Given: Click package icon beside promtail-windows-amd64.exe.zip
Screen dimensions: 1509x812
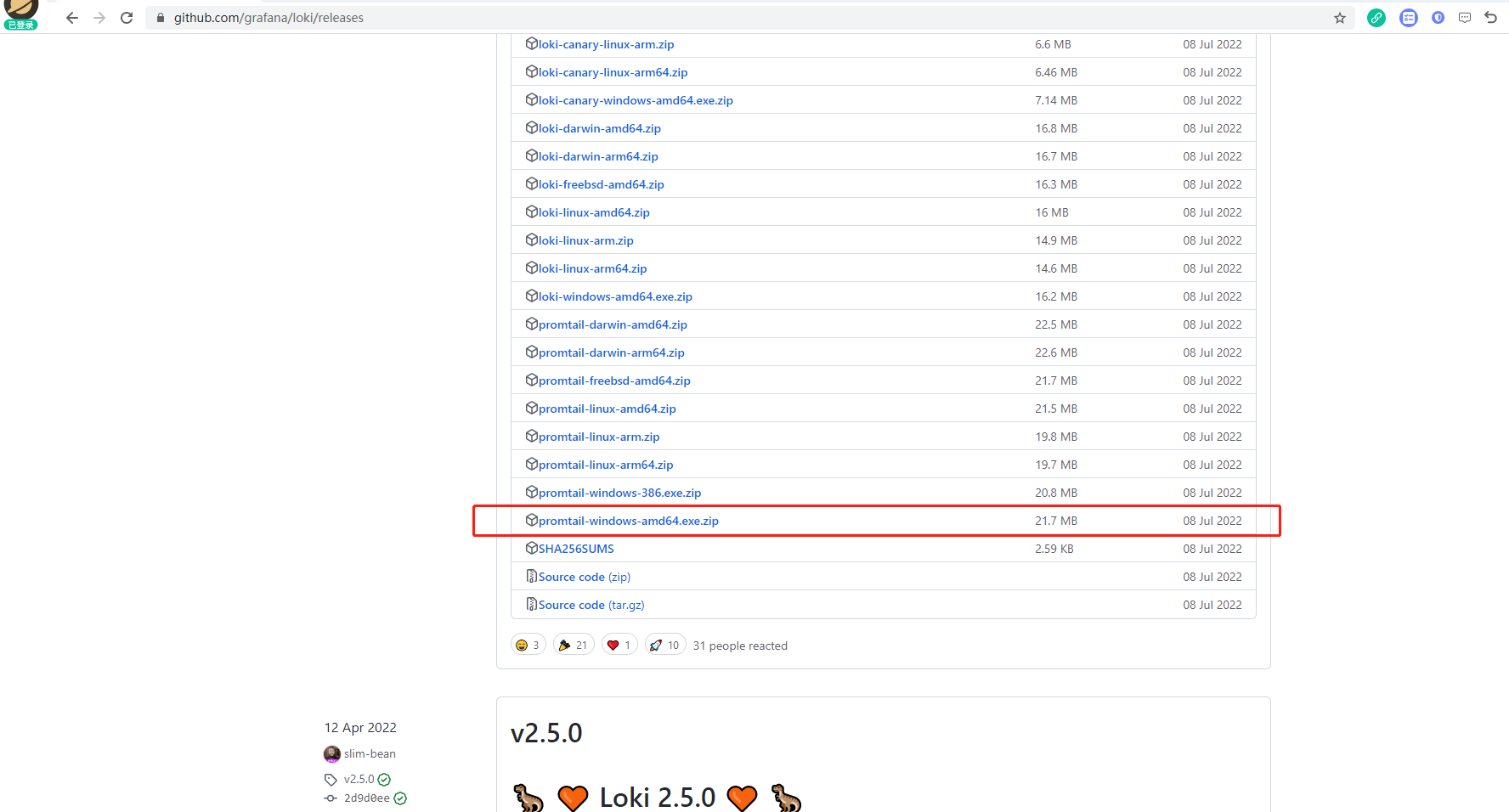Looking at the screenshot, I should tap(532, 520).
